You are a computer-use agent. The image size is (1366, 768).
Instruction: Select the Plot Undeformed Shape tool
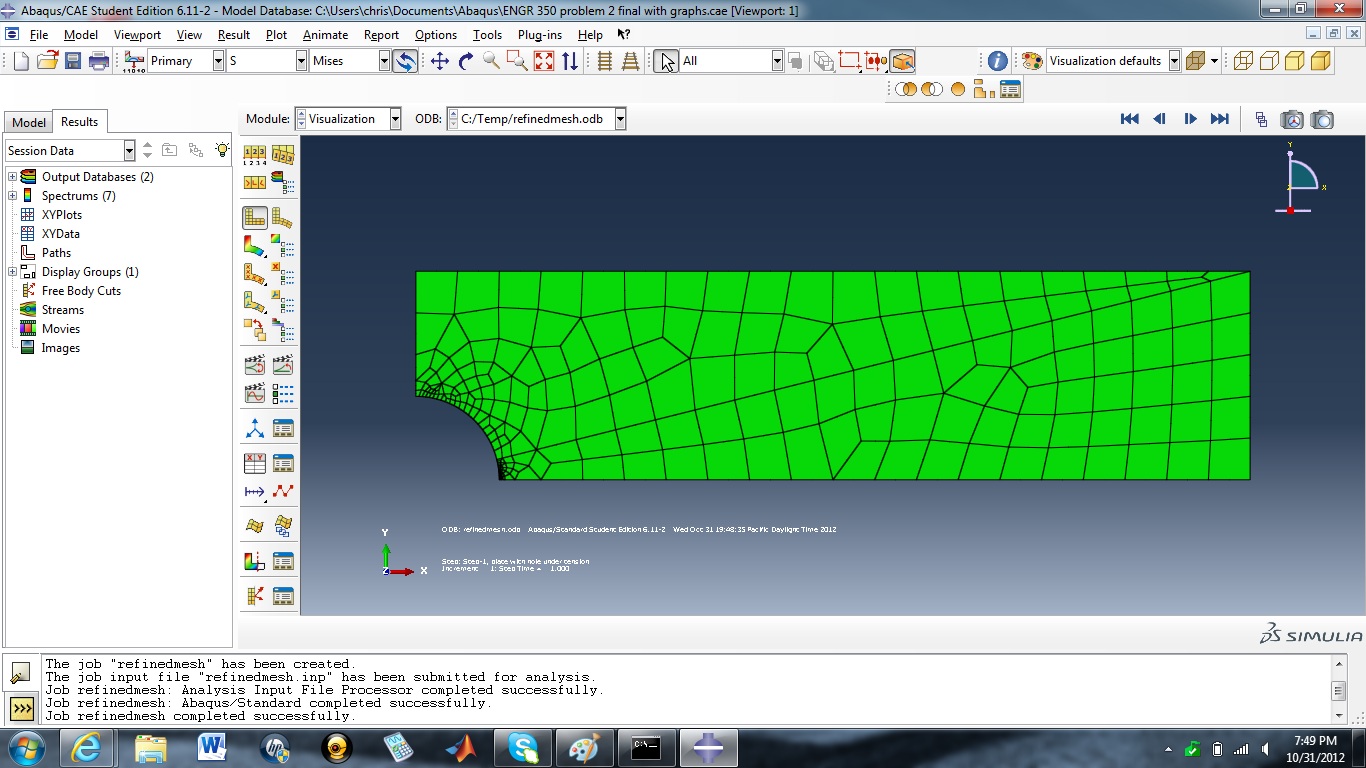(254, 216)
